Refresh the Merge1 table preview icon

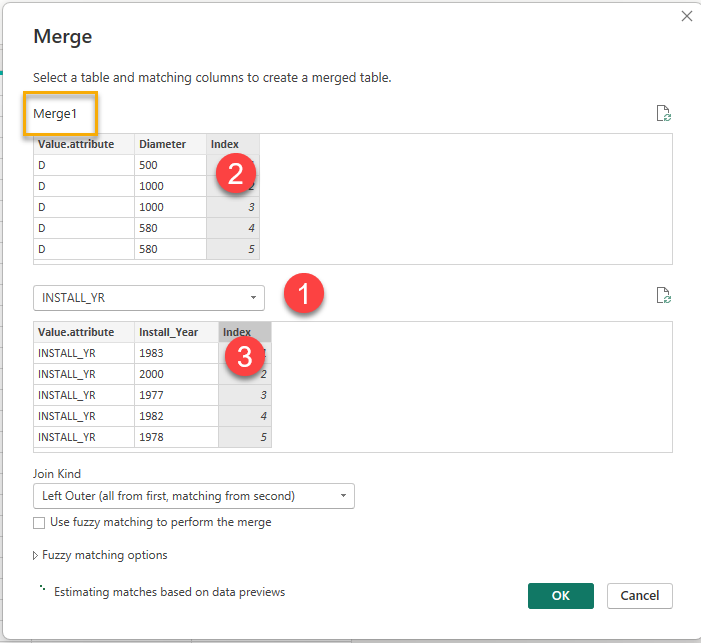[x=663, y=114]
